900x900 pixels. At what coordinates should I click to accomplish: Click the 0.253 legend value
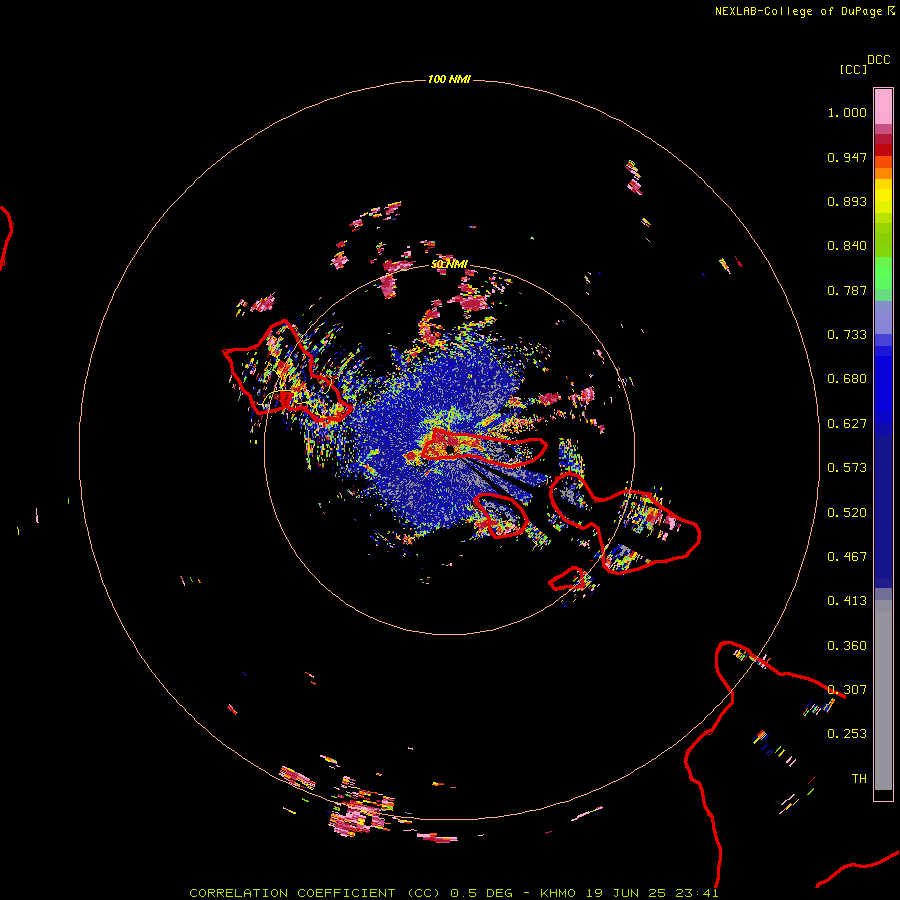[847, 734]
